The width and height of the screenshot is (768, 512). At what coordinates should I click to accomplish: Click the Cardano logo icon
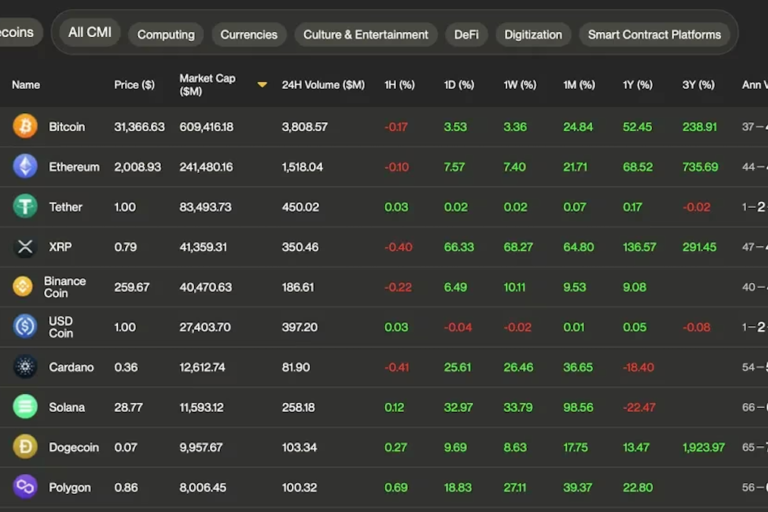[25, 367]
